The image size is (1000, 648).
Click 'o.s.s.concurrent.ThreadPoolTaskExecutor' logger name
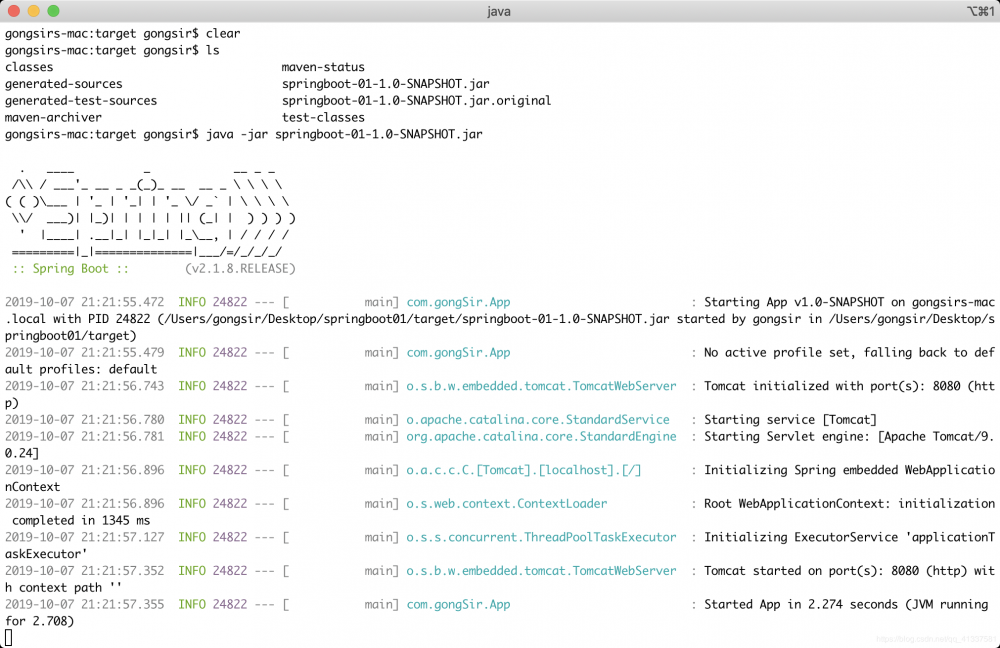click(x=541, y=537)
